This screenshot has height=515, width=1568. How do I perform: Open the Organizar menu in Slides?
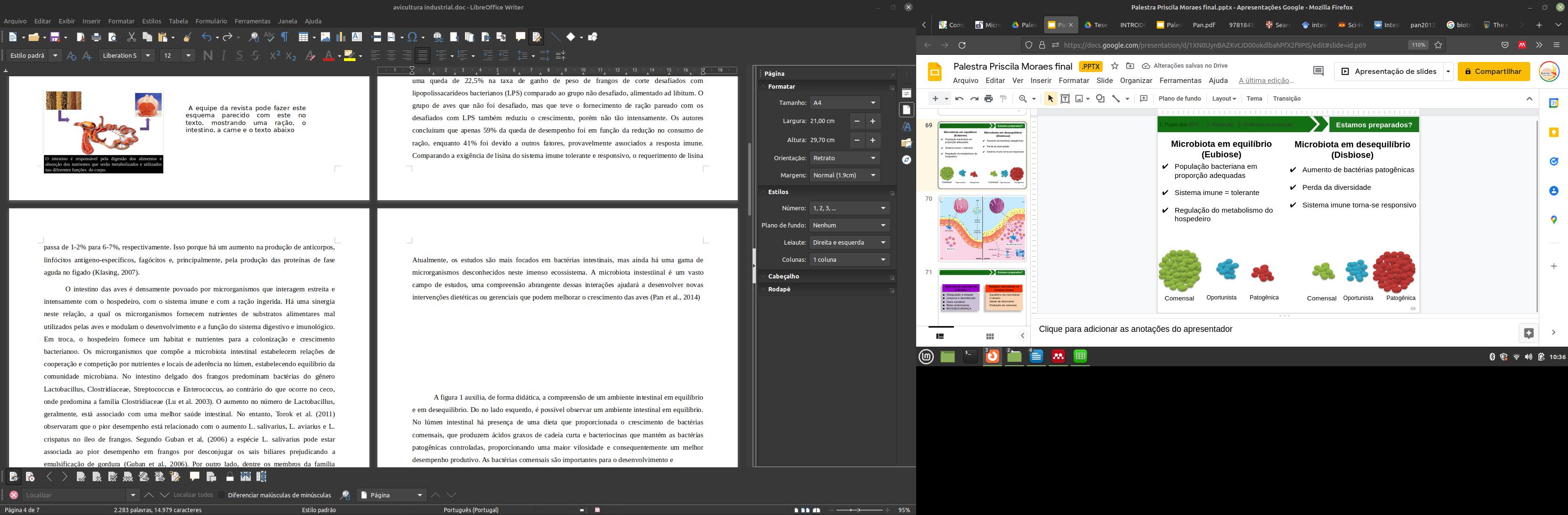click(1136, 81)
